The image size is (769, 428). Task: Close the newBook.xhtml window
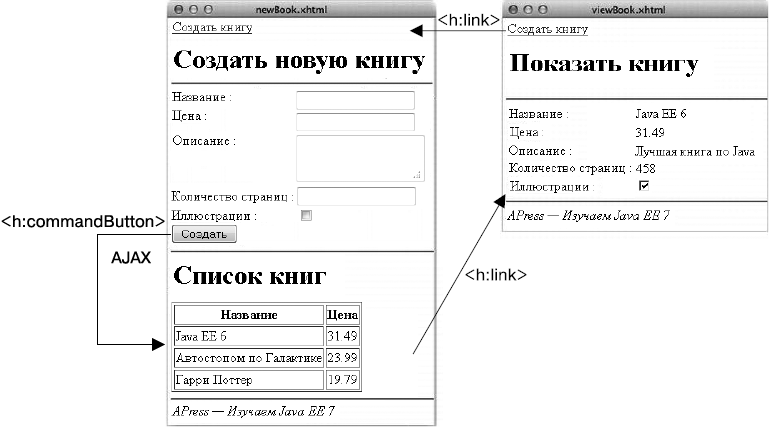[177, 8]
